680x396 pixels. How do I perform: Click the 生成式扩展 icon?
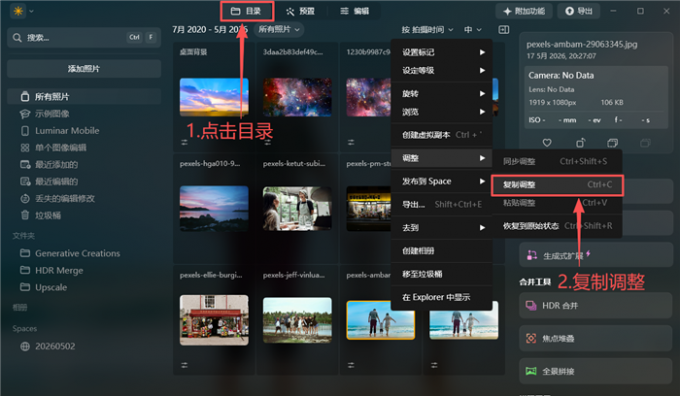[532, 255]
